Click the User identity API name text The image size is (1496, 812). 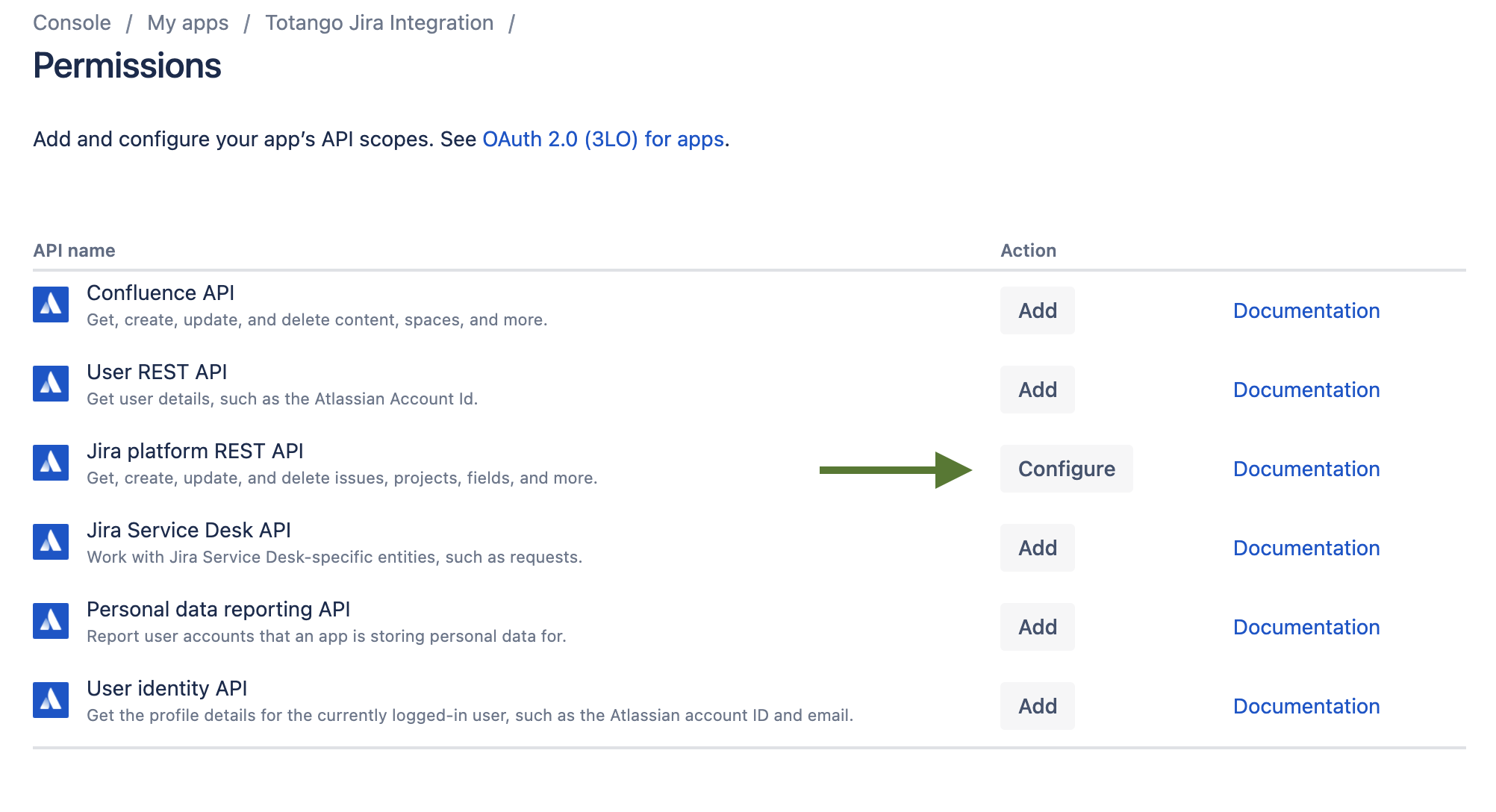(x=167, y=688)
